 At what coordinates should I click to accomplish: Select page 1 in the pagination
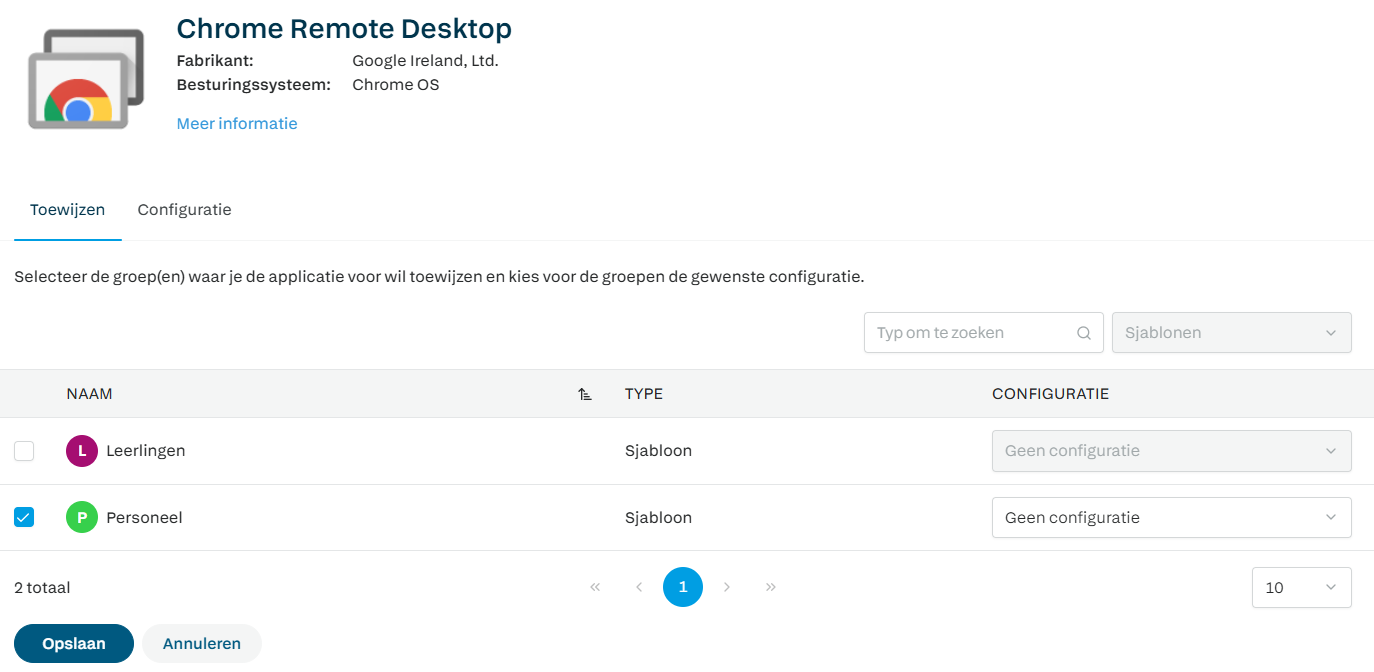point(683,587)
